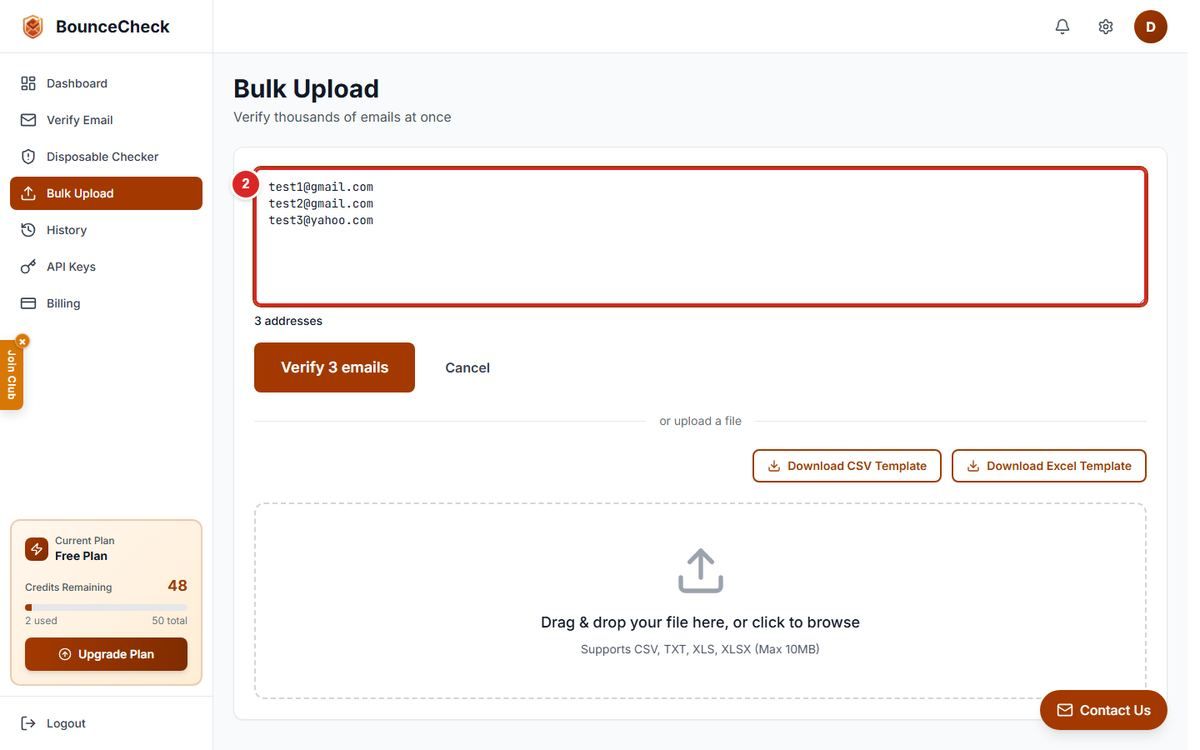
Task: Select Bulk Upload in the sidebar
Action: [106, 193]
